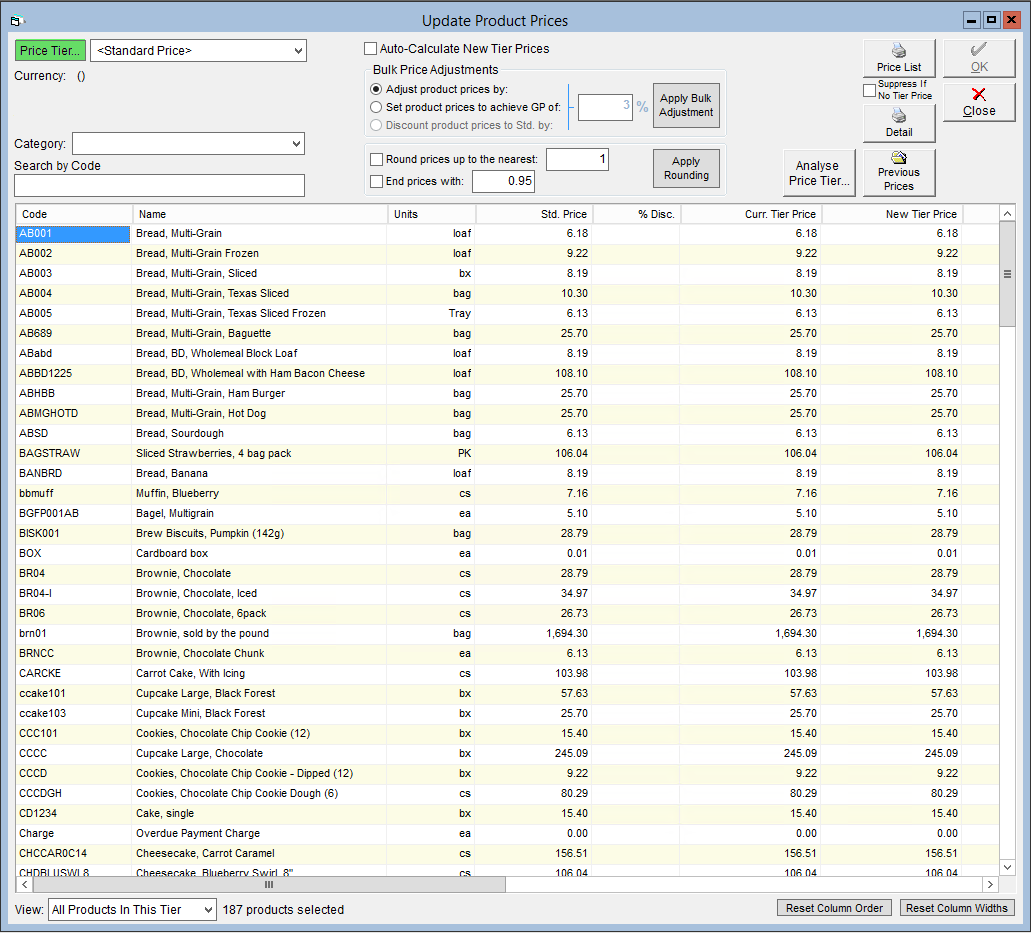
Task: Open Analyse Price Tier
Action: pyautogui.click(x=819, y=173)
